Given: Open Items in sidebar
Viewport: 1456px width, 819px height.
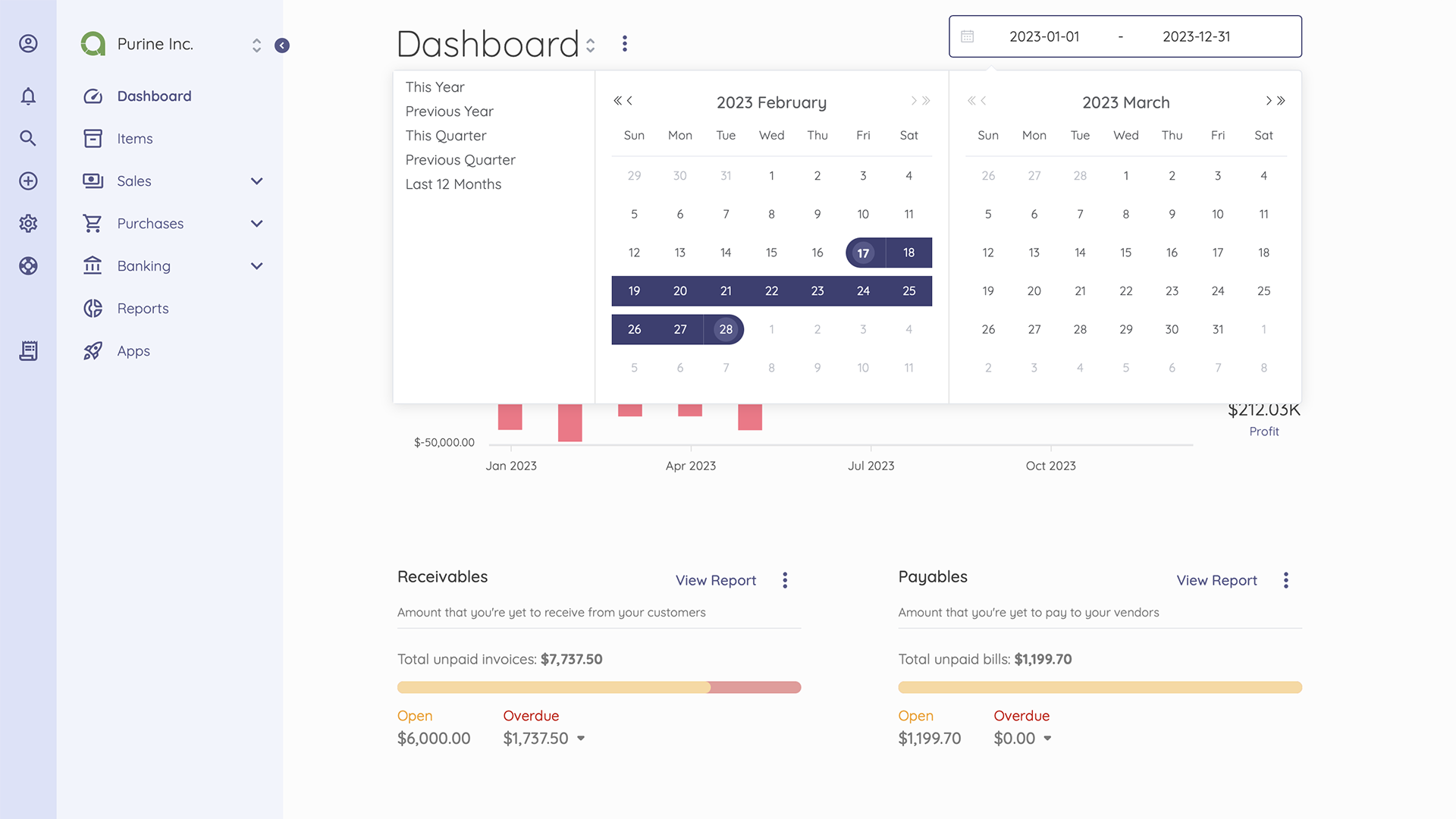Looking at the screenshot, I should (x=135, y=139).
